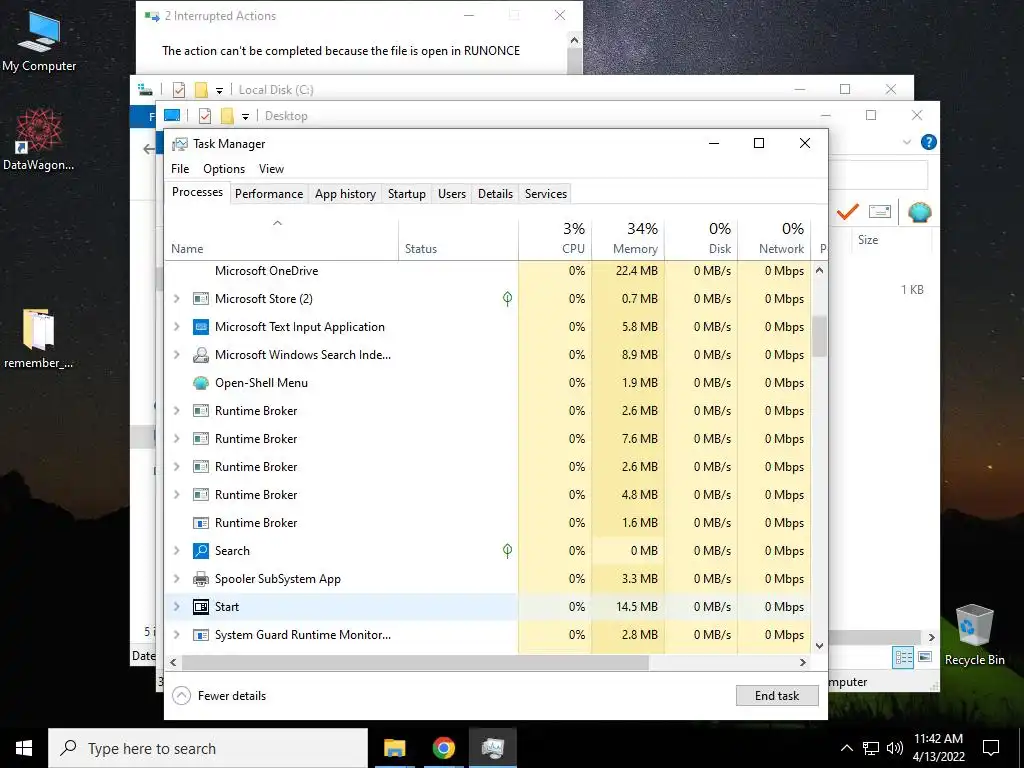
Task: Click the Task Manager title bar icon
Action: [180, 144]
